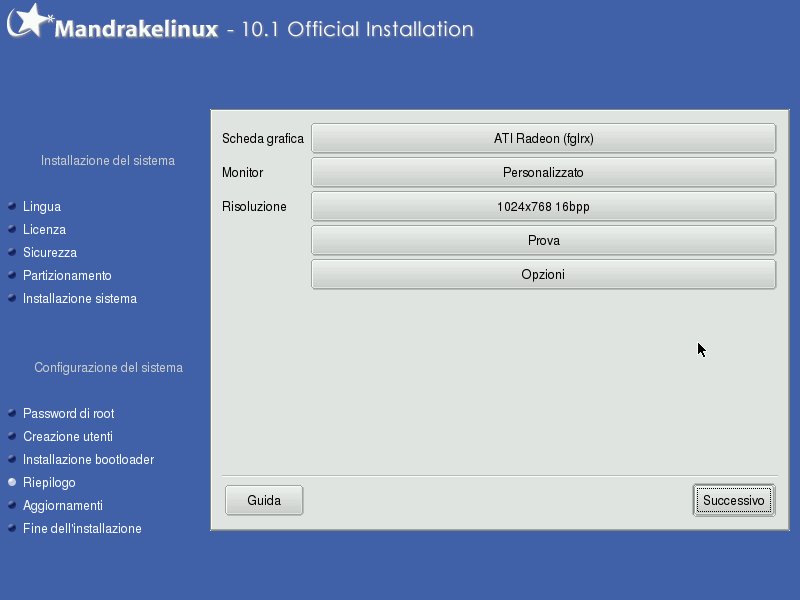Change the monitor from Personalizzato

(543, 173)
